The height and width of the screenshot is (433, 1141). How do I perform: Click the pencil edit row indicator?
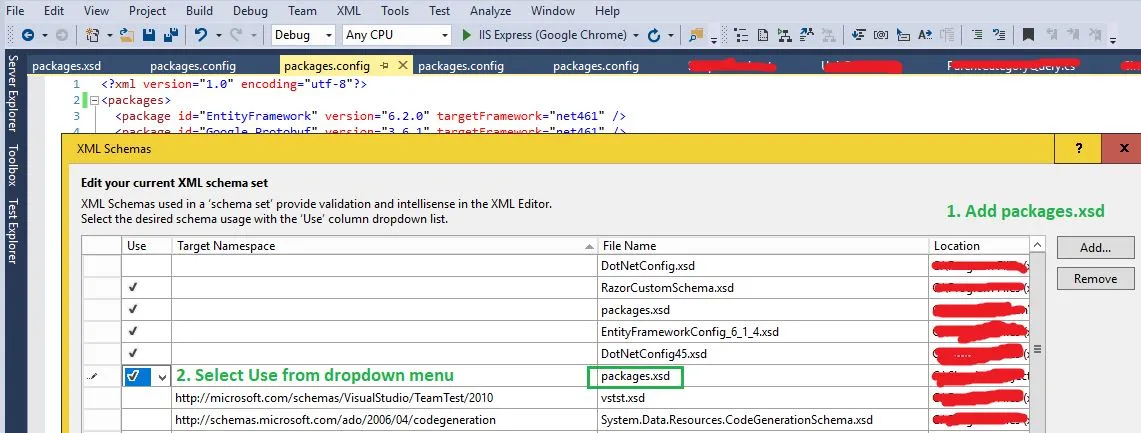point(91,376)
